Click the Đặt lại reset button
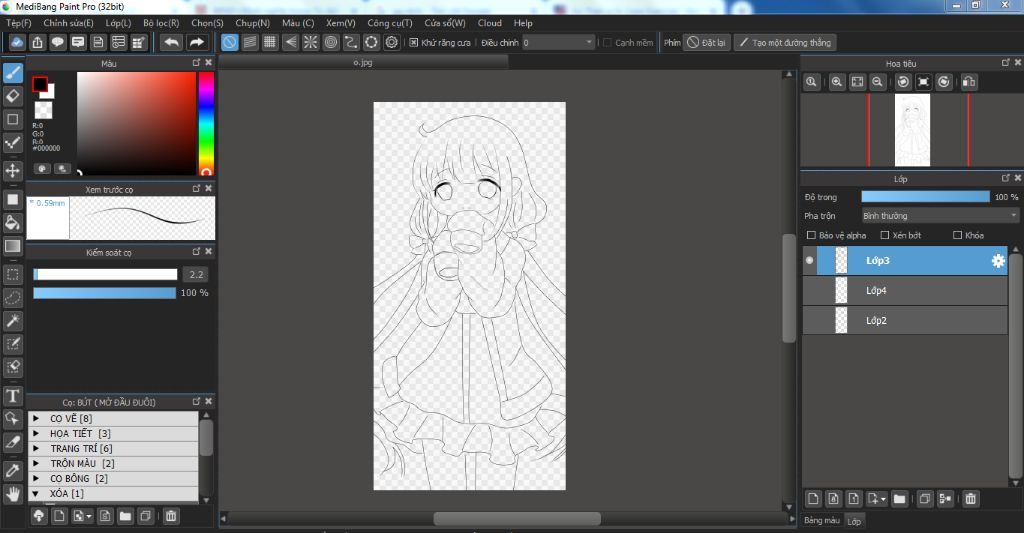 tap(707, 42)
